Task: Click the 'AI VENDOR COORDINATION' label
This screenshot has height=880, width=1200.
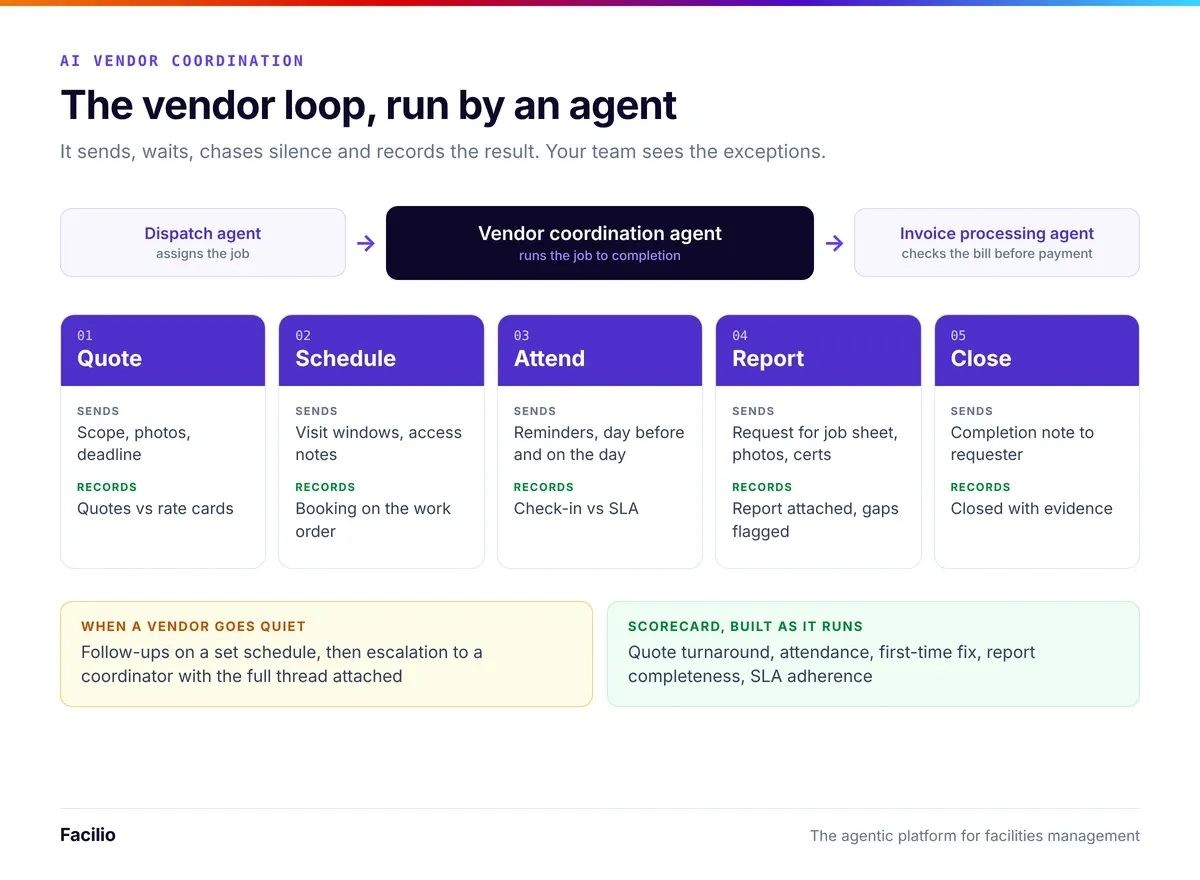Action: point(182,61)
